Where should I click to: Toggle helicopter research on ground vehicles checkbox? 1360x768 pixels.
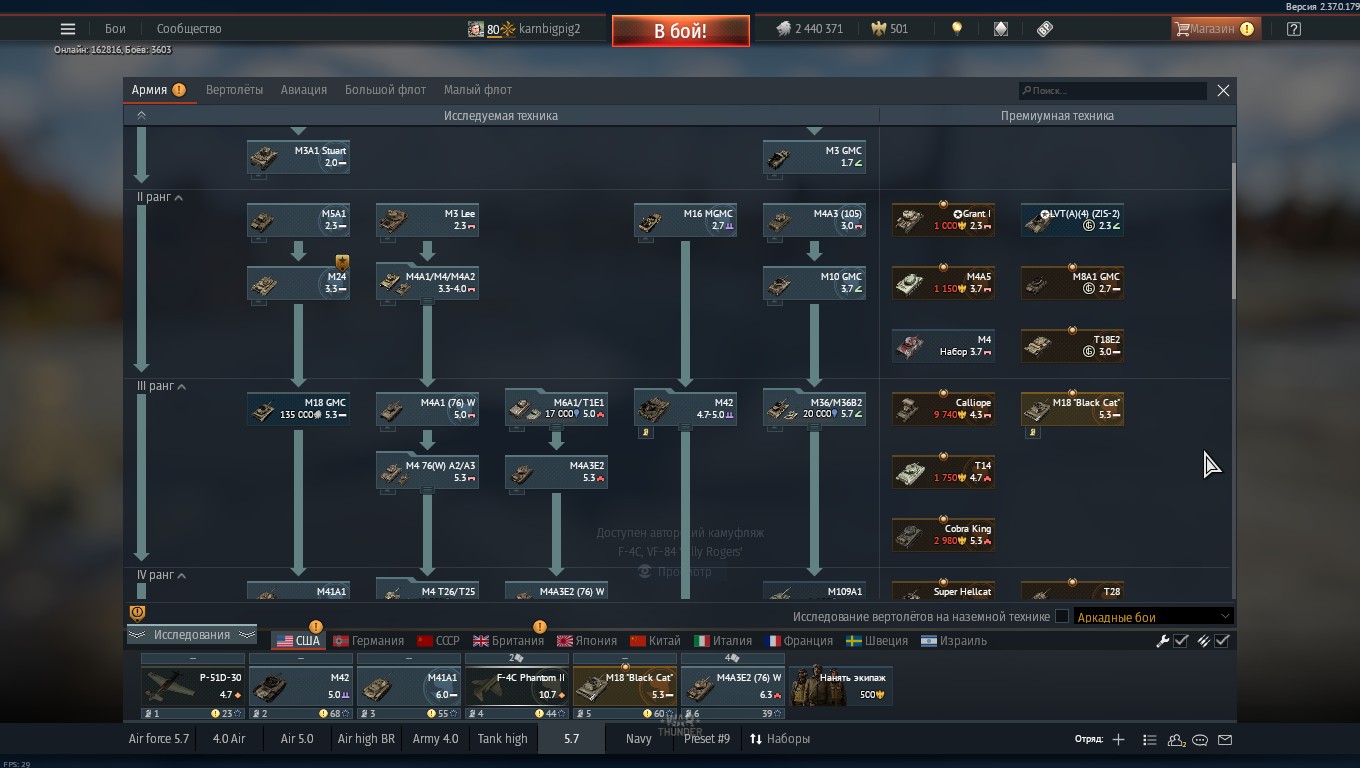1062,617
